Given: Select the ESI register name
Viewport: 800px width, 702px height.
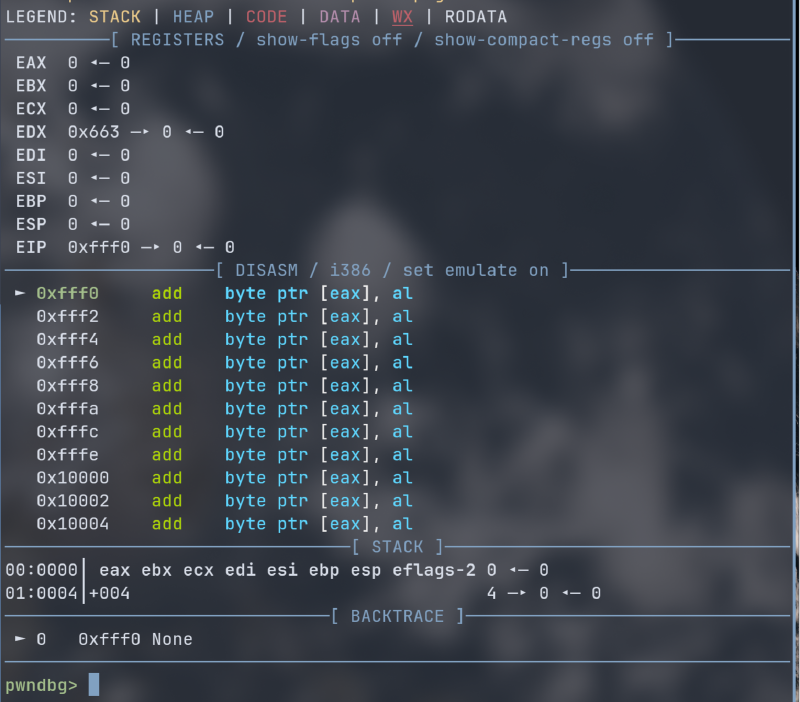Looking at the screenshot, I should pos(31,178).
